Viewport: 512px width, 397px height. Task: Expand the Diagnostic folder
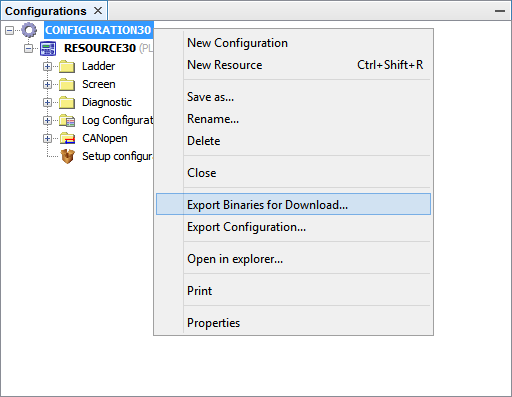47,102
